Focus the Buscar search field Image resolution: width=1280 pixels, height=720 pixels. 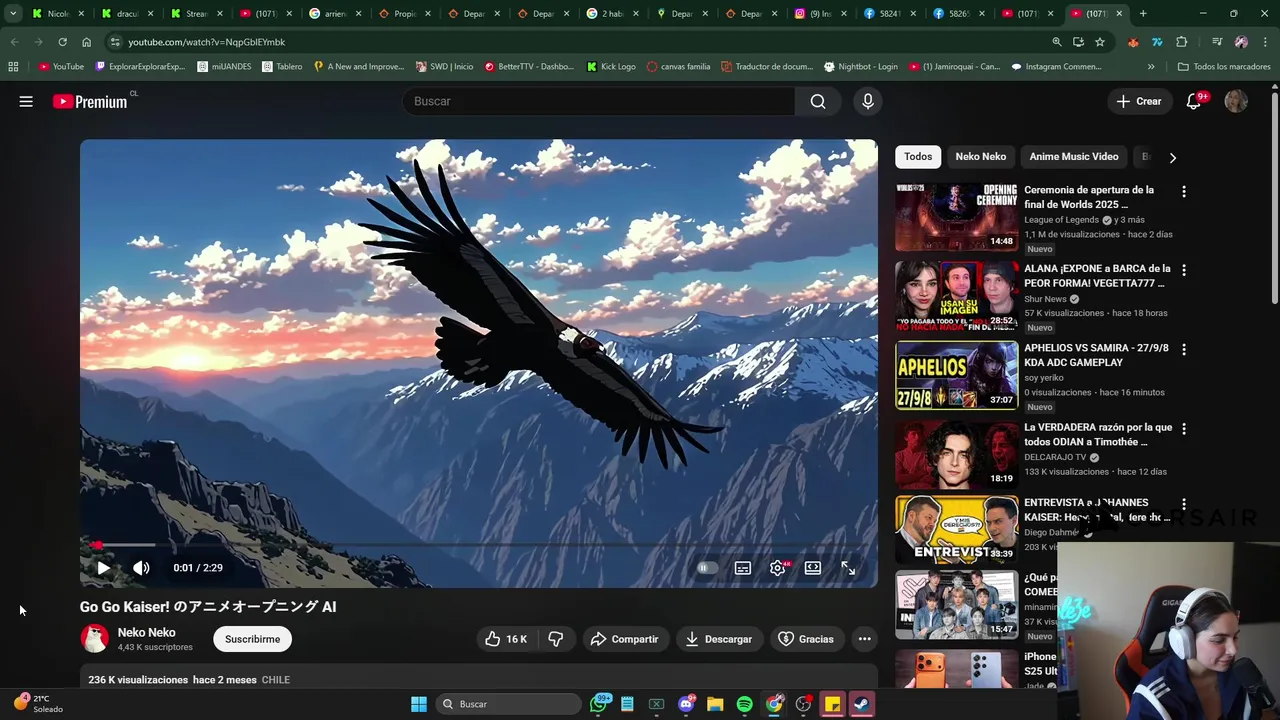click(600, 101)
